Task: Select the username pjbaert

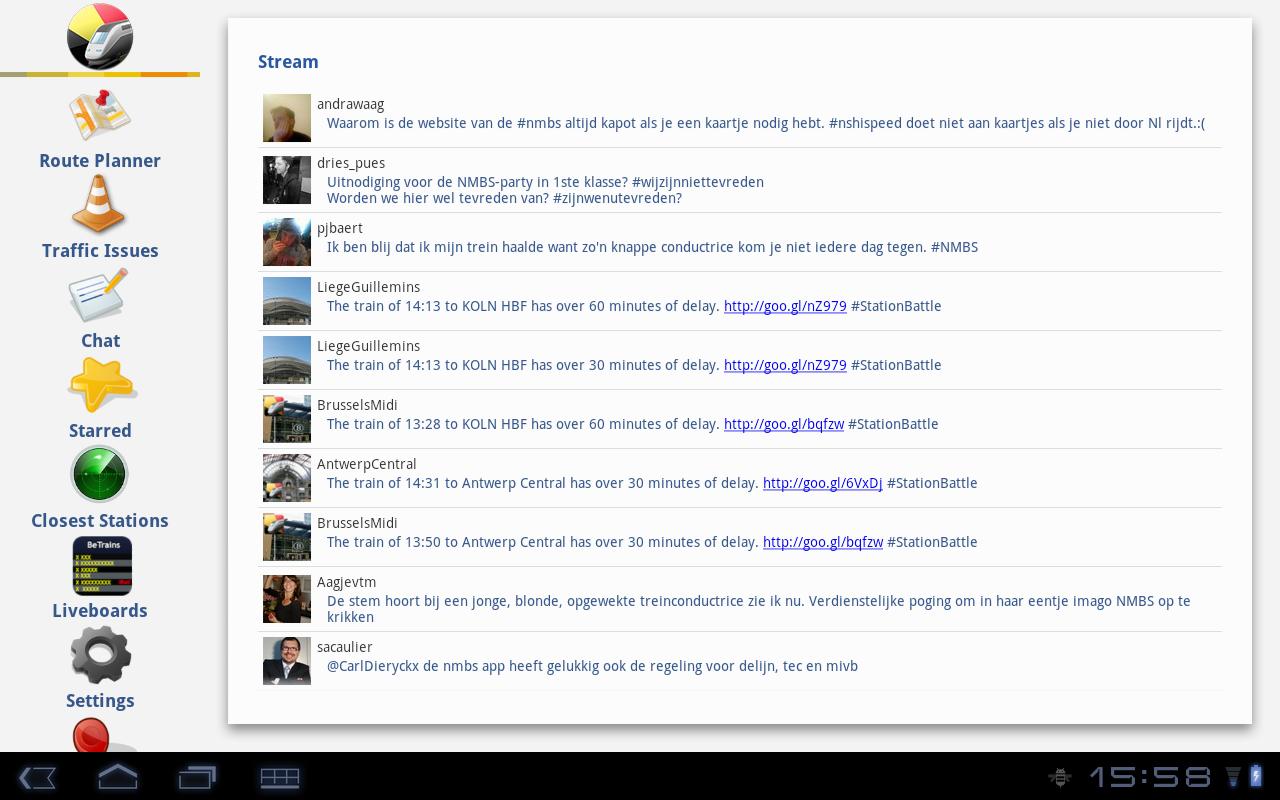Action: pos(340,228)
